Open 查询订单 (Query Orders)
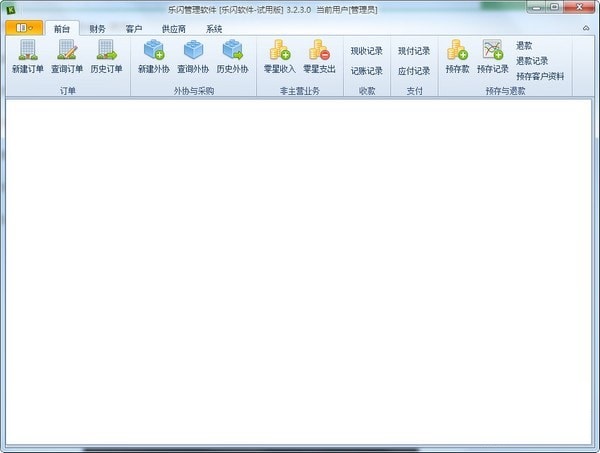The width and height of the screenshot is (600, 453). pos(67,51)
